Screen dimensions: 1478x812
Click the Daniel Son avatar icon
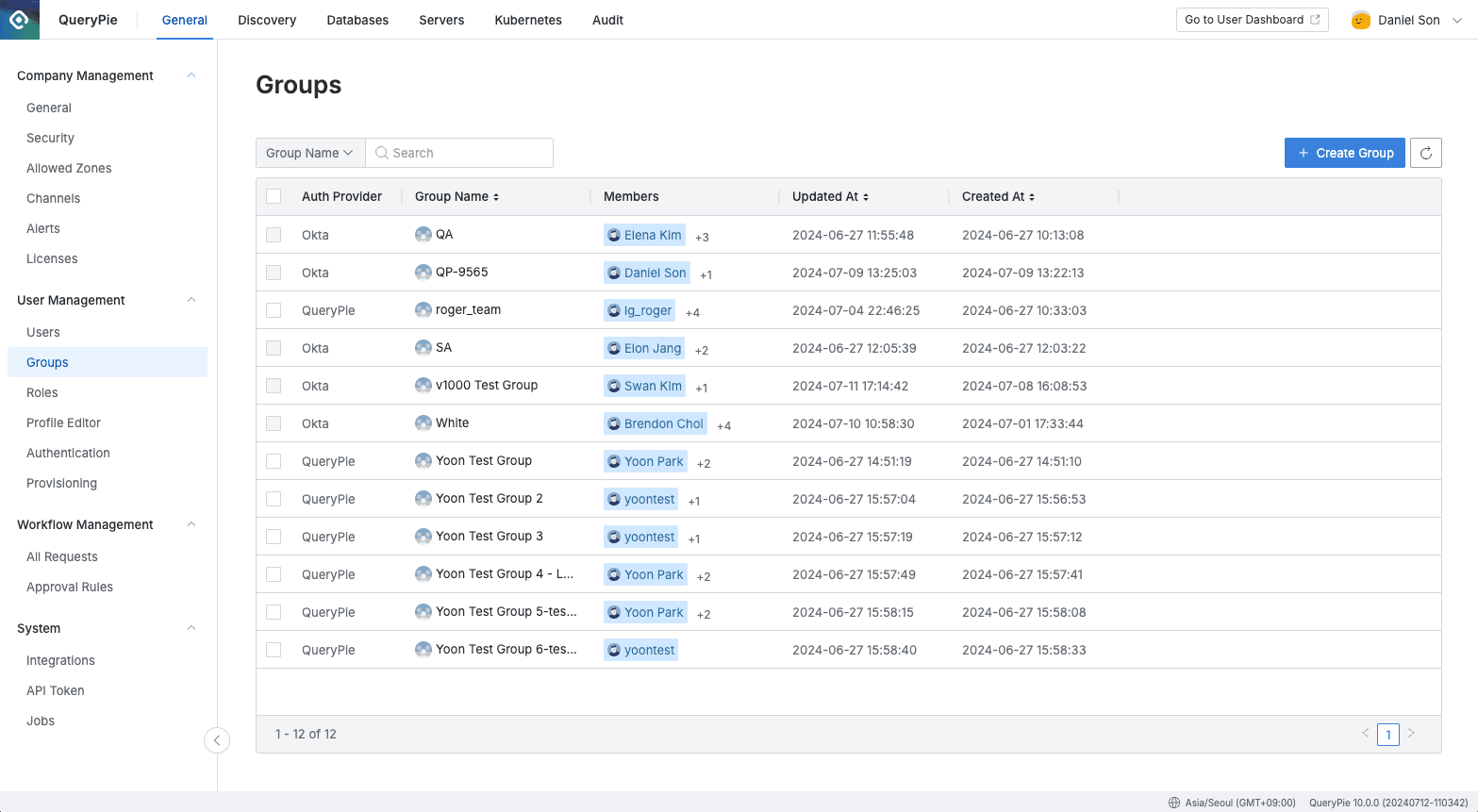click(1360, 19)
